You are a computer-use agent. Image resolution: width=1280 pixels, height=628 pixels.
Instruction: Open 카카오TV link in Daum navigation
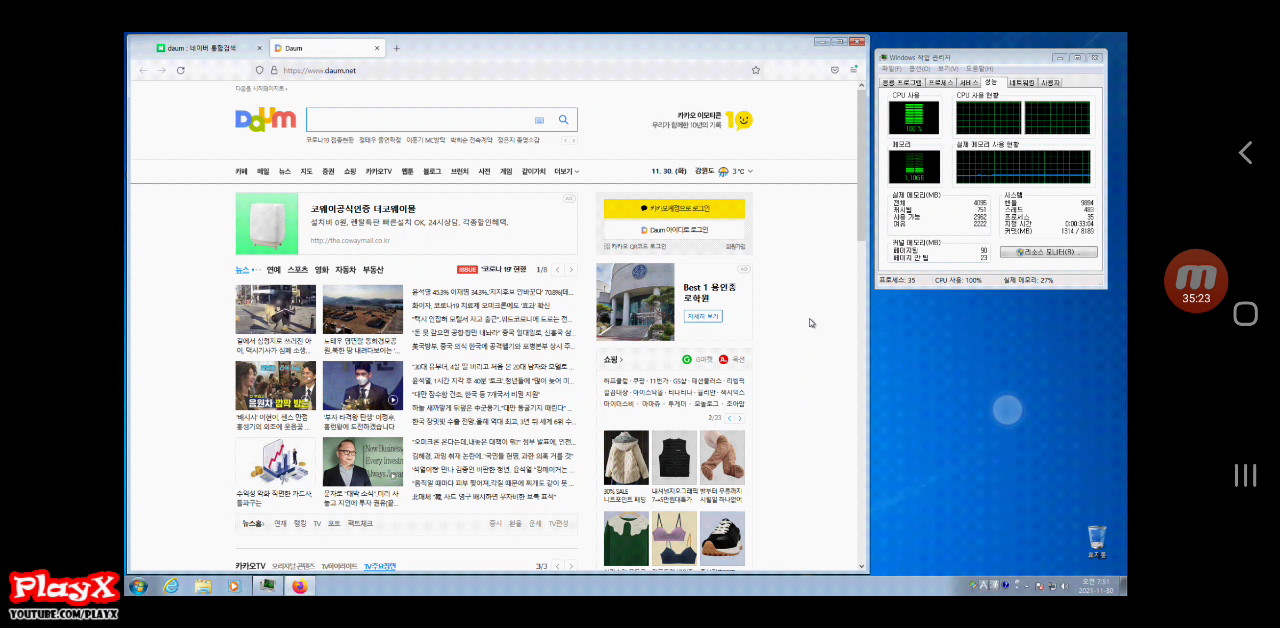coord(379,171)
